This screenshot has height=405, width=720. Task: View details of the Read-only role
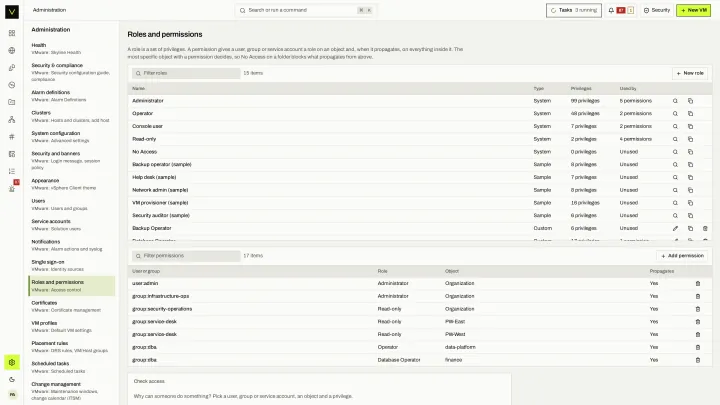pos(675,139)
